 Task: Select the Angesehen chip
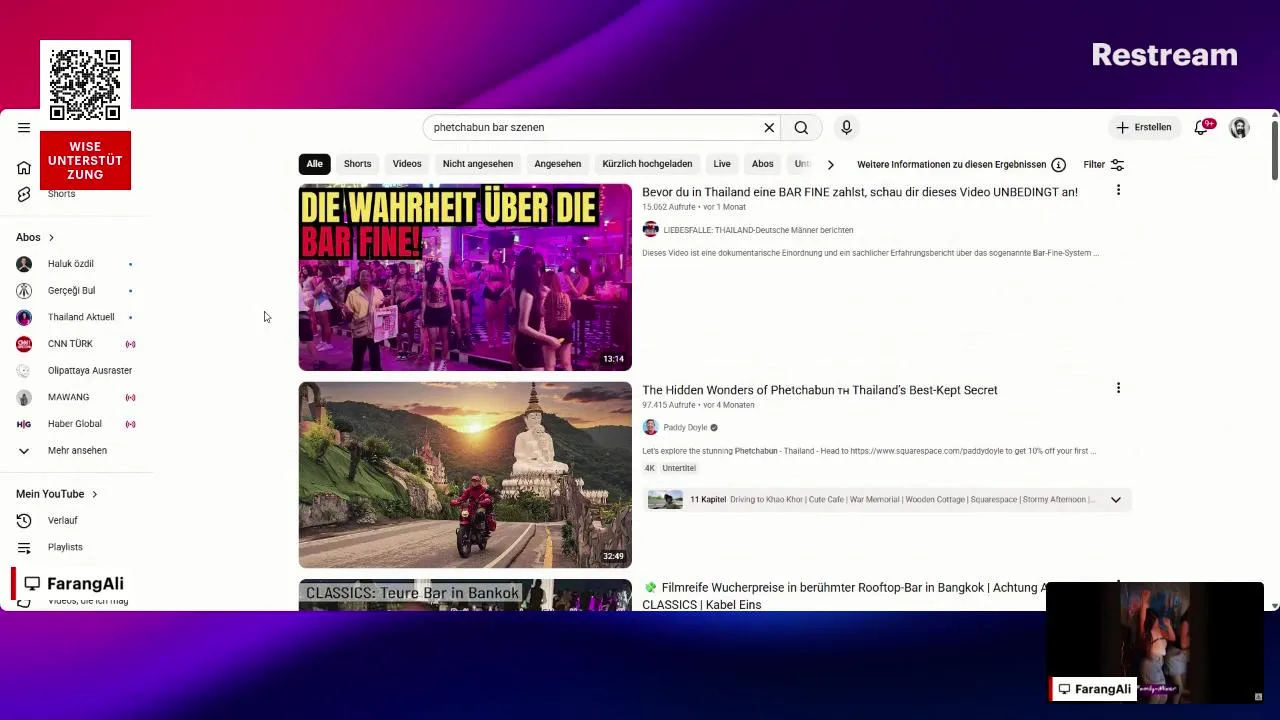[557, 164]
